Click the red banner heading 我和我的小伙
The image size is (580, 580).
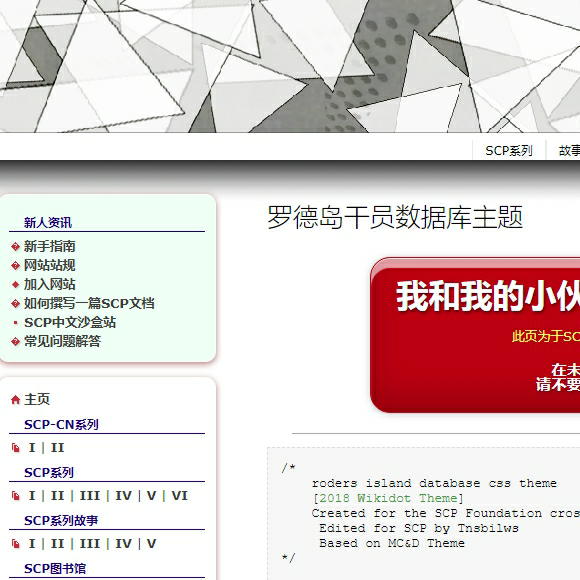pyautogui.click(x=488, y=296)
